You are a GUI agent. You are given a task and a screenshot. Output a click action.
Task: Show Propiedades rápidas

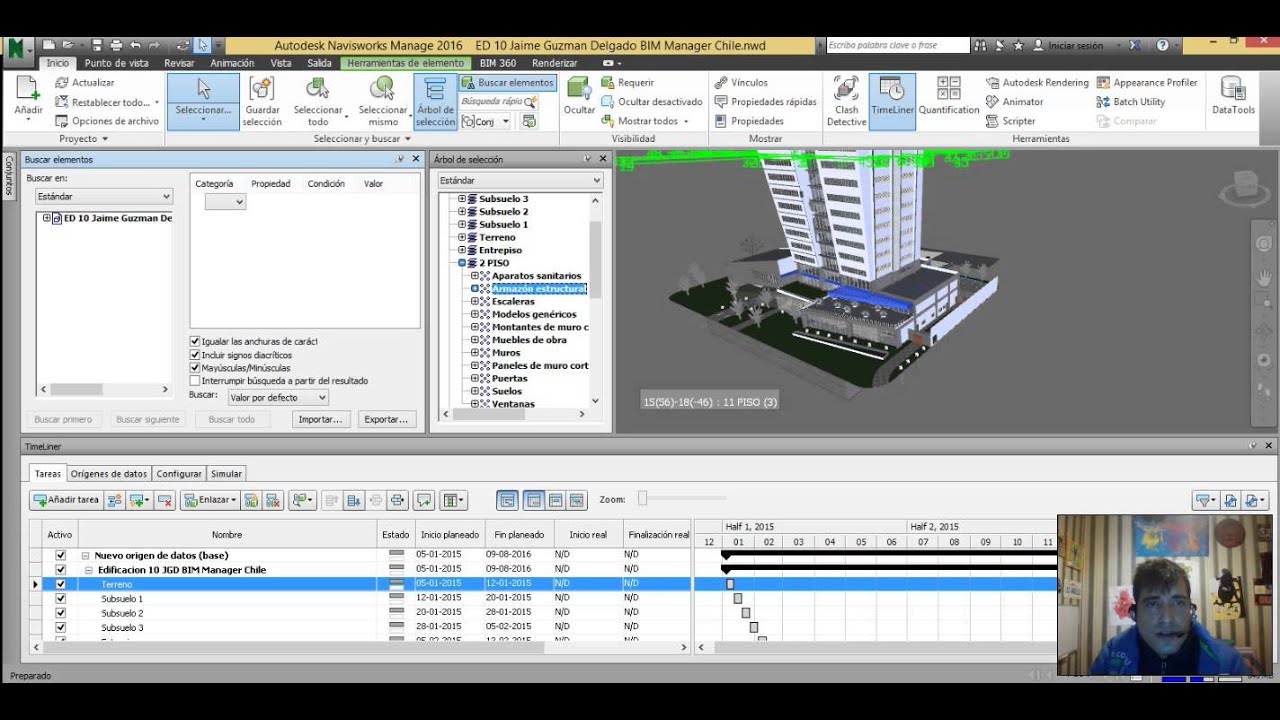point(765,102)
